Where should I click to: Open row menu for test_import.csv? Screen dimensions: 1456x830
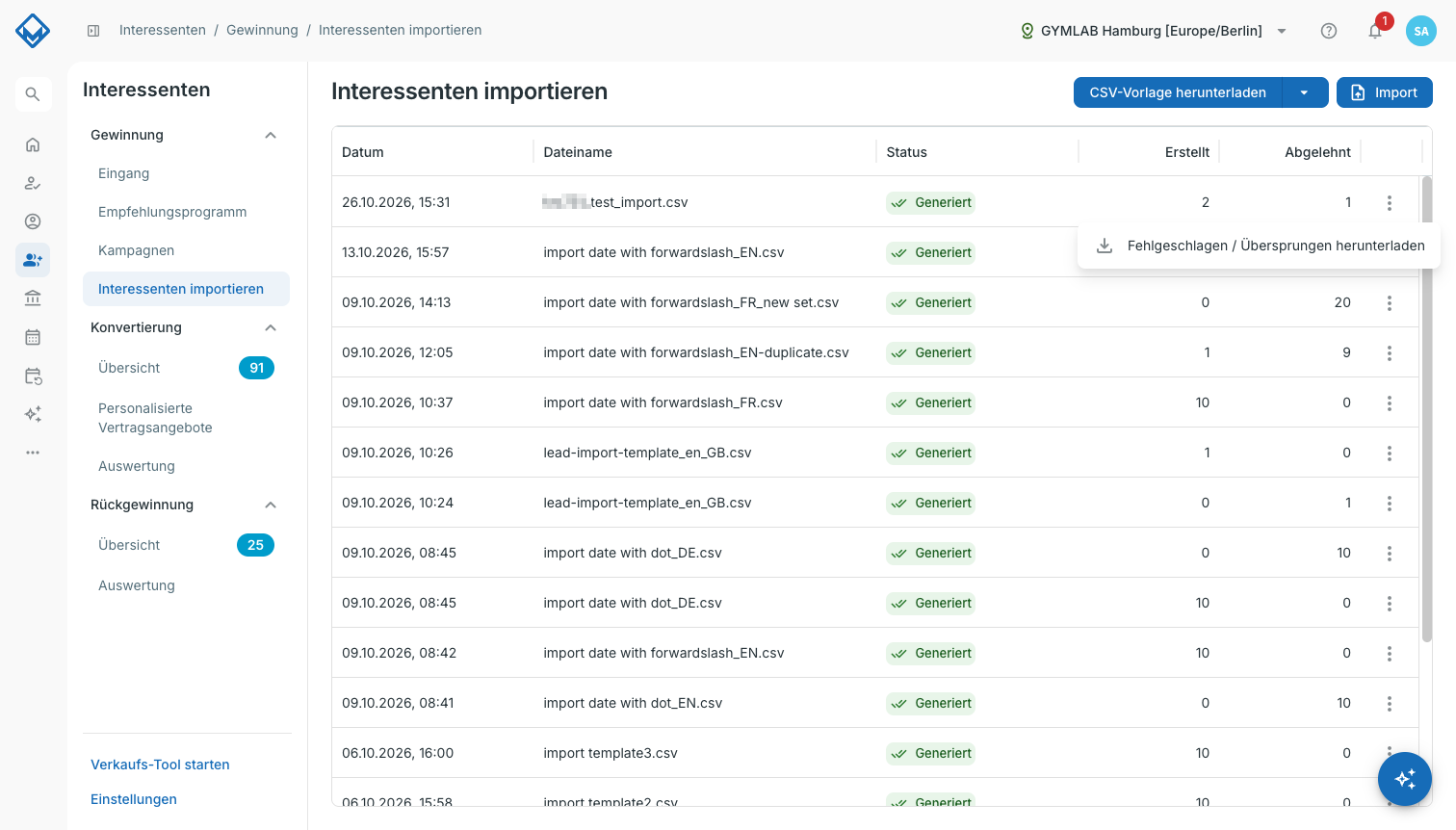(1390, 203)
